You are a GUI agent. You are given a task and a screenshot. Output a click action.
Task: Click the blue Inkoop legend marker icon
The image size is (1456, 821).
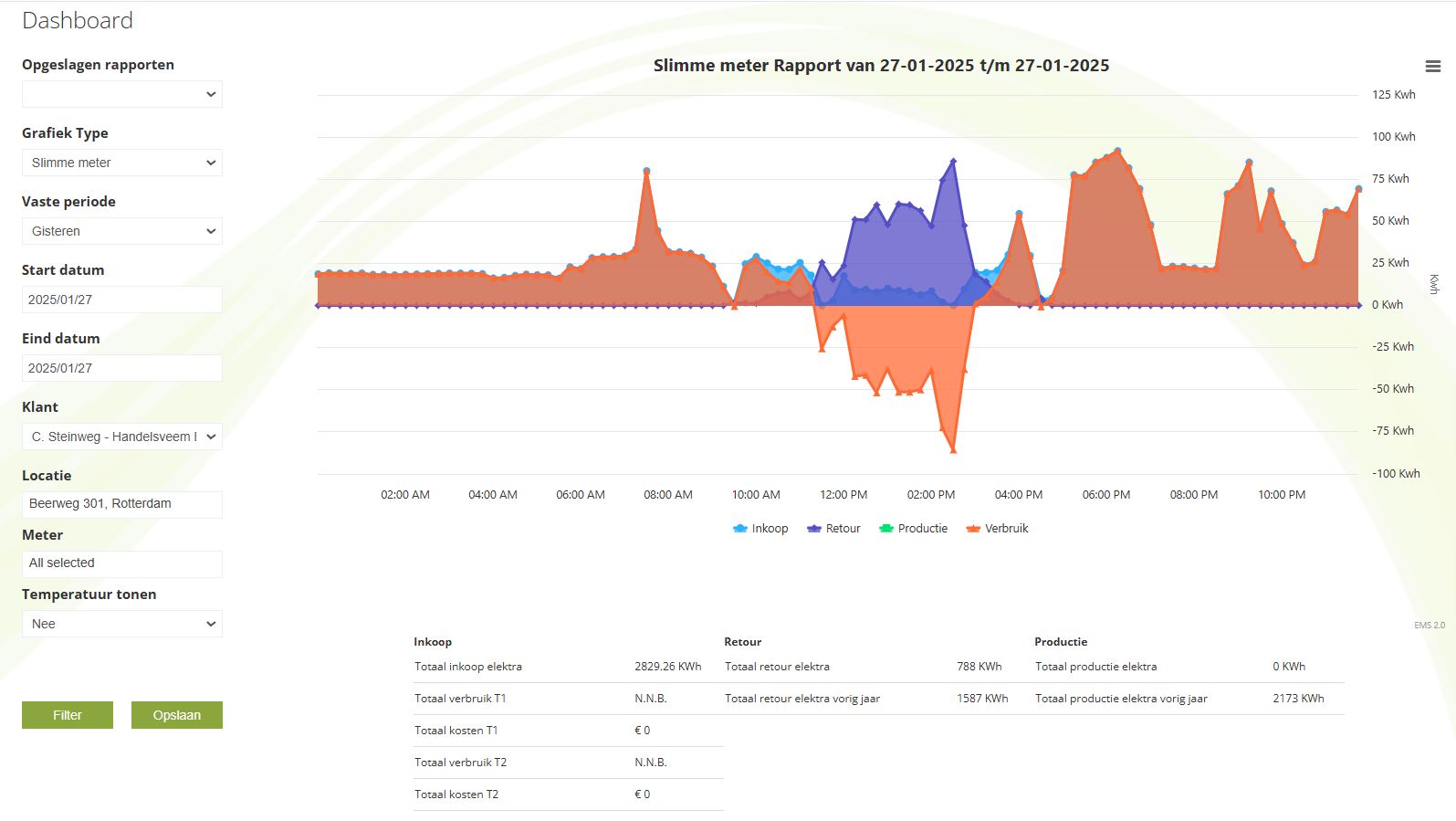tap(740, 529)
